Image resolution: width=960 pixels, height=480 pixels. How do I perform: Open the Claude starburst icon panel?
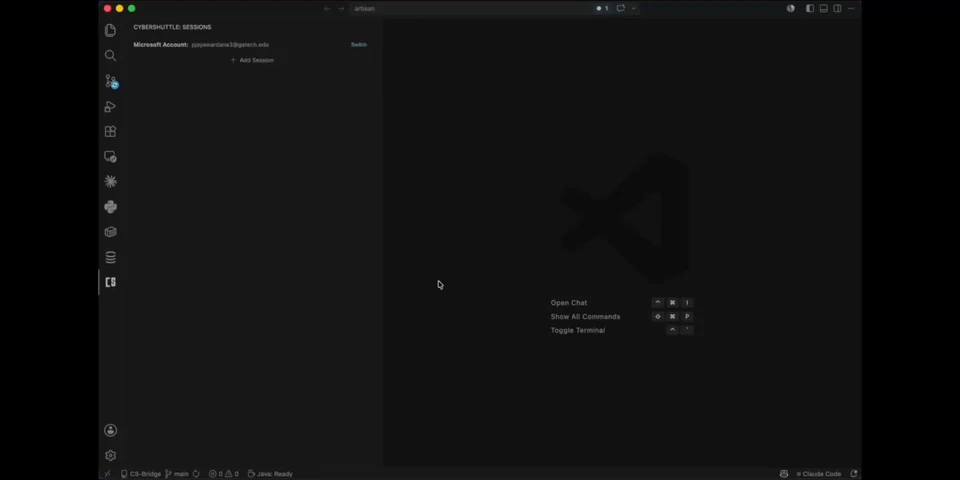110,181
